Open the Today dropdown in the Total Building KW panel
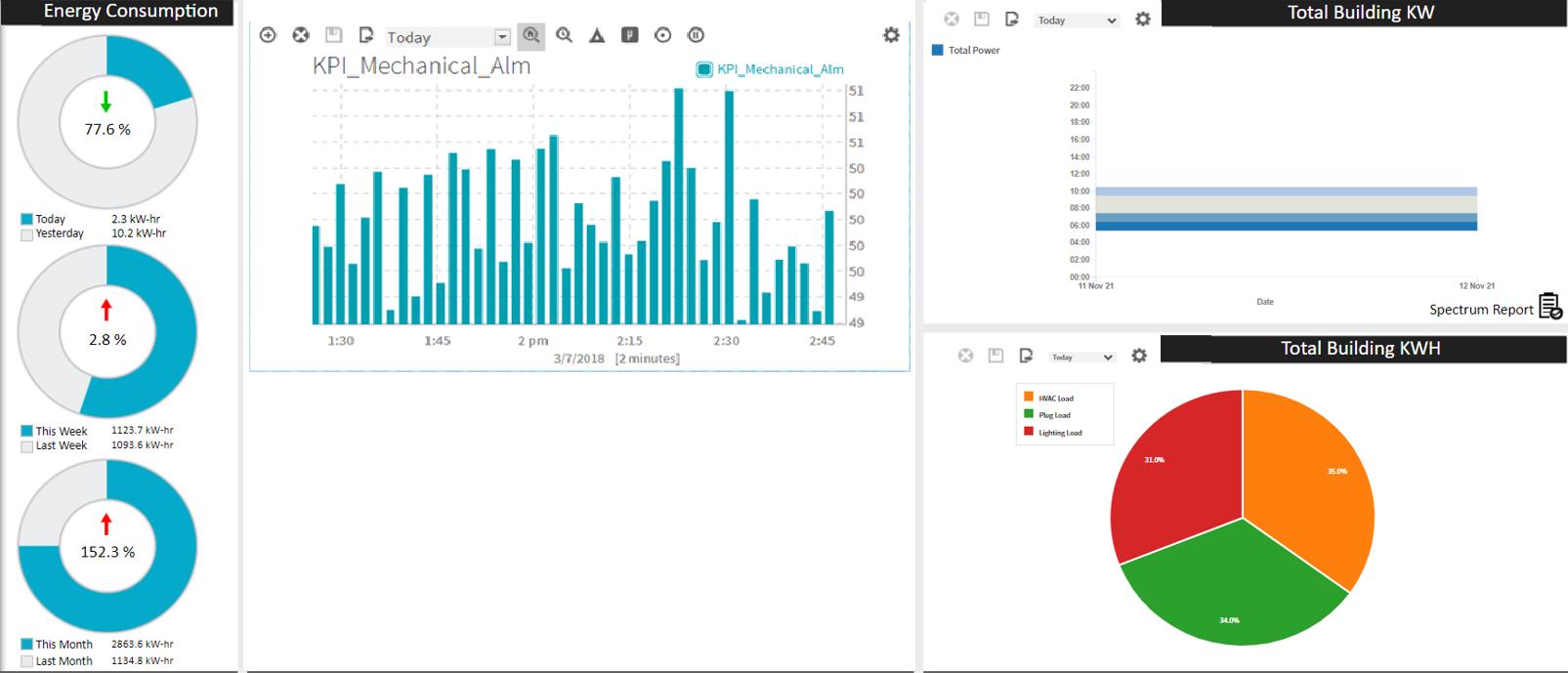This screenshot has width=1568, height=673. (1077, 21)
